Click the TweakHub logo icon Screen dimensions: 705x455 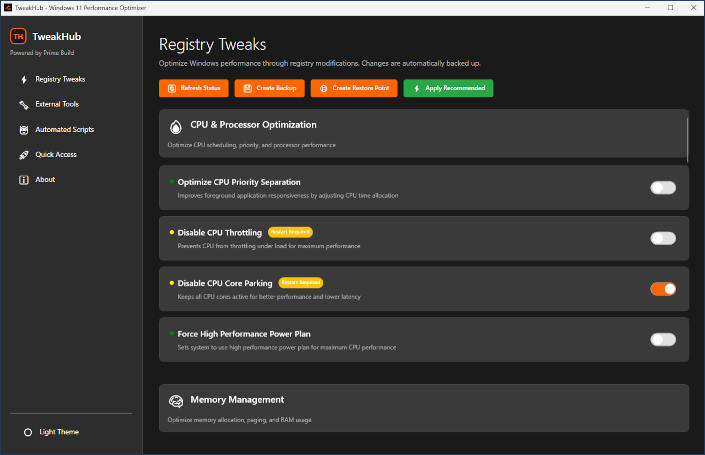18,36
